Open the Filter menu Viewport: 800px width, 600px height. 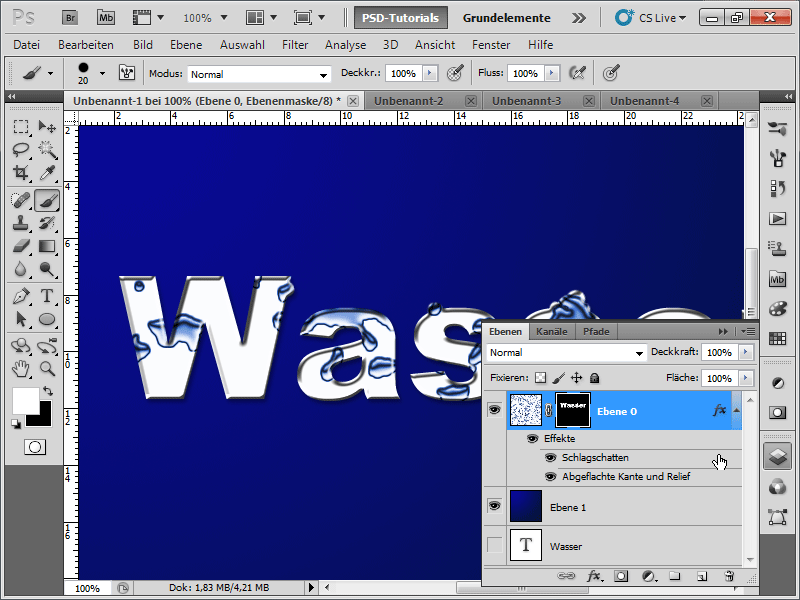[x=295, y=45]
